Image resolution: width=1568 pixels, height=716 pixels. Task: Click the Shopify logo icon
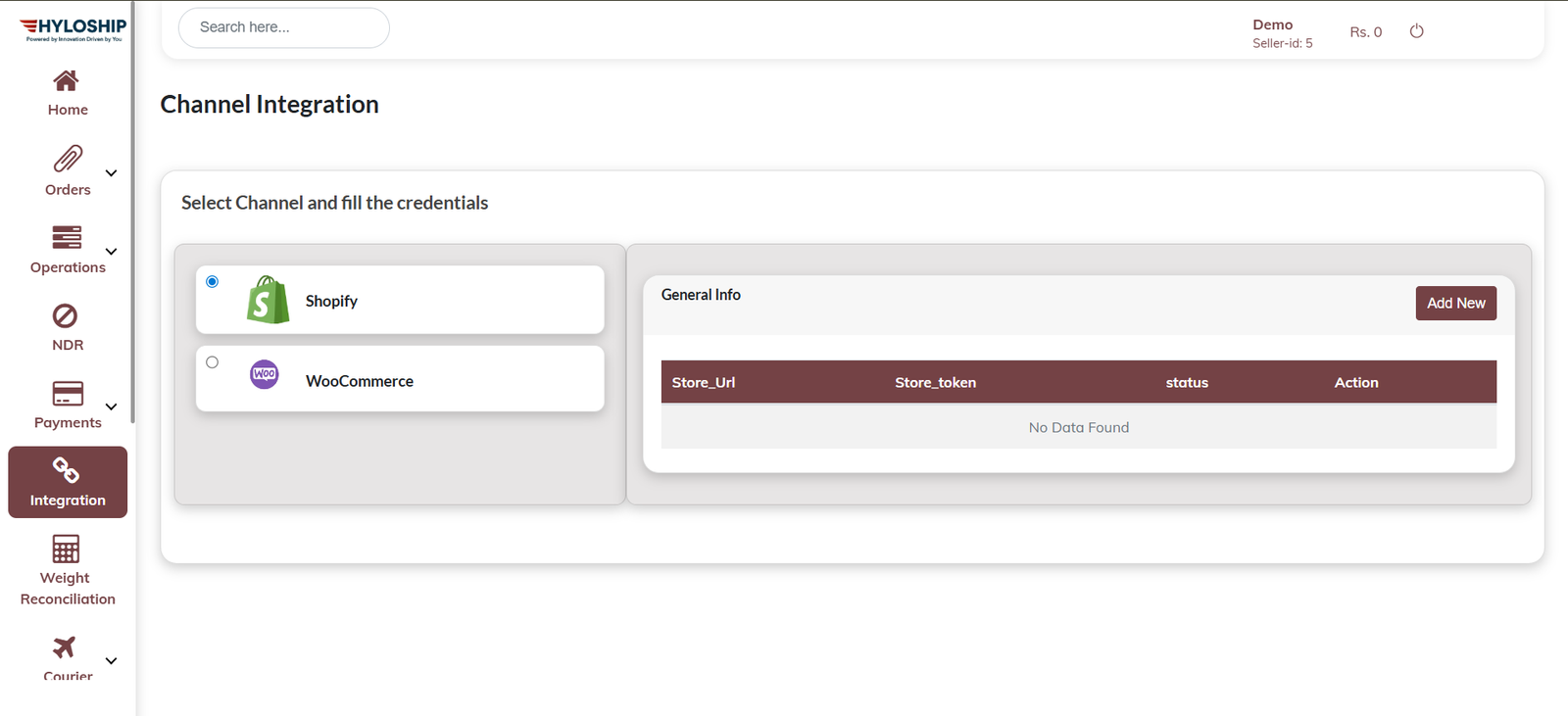(268, 300)
